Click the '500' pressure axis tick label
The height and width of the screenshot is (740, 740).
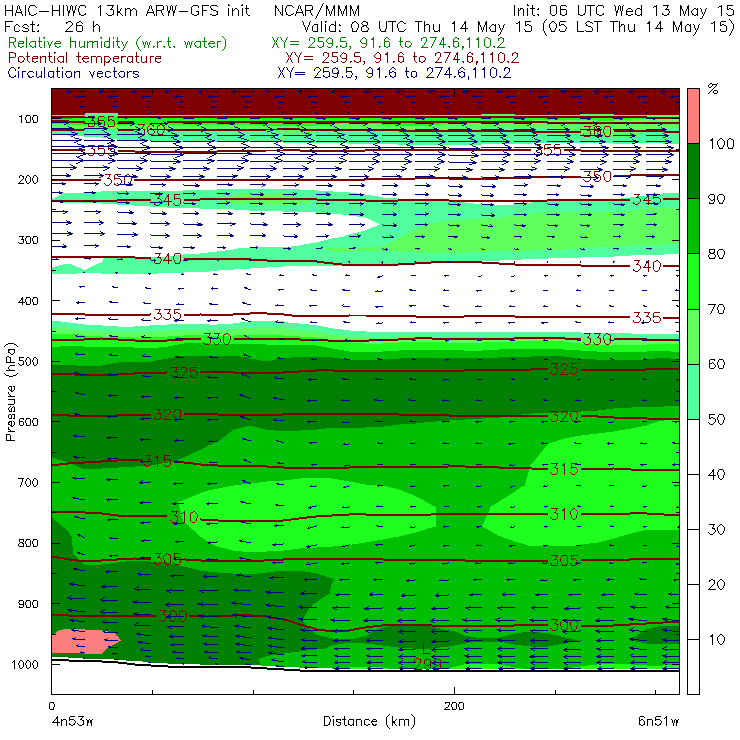pyautogui.click(x=28, y=361)
